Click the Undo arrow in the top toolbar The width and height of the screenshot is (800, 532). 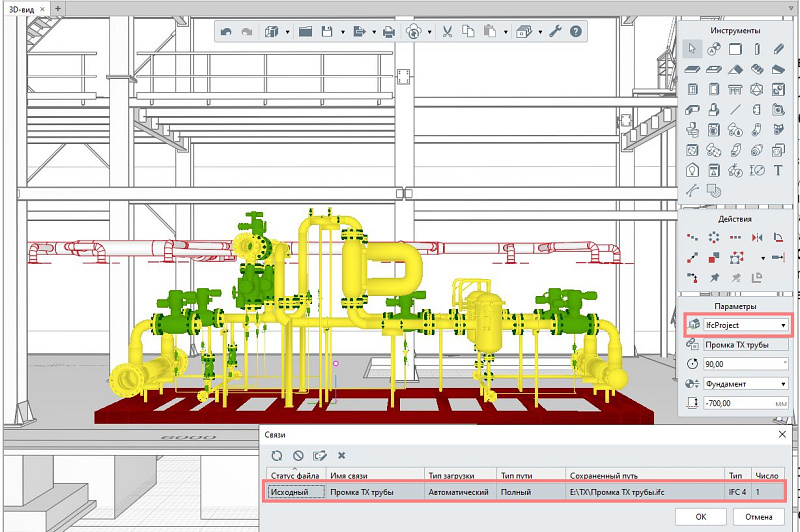click(226, 32)
